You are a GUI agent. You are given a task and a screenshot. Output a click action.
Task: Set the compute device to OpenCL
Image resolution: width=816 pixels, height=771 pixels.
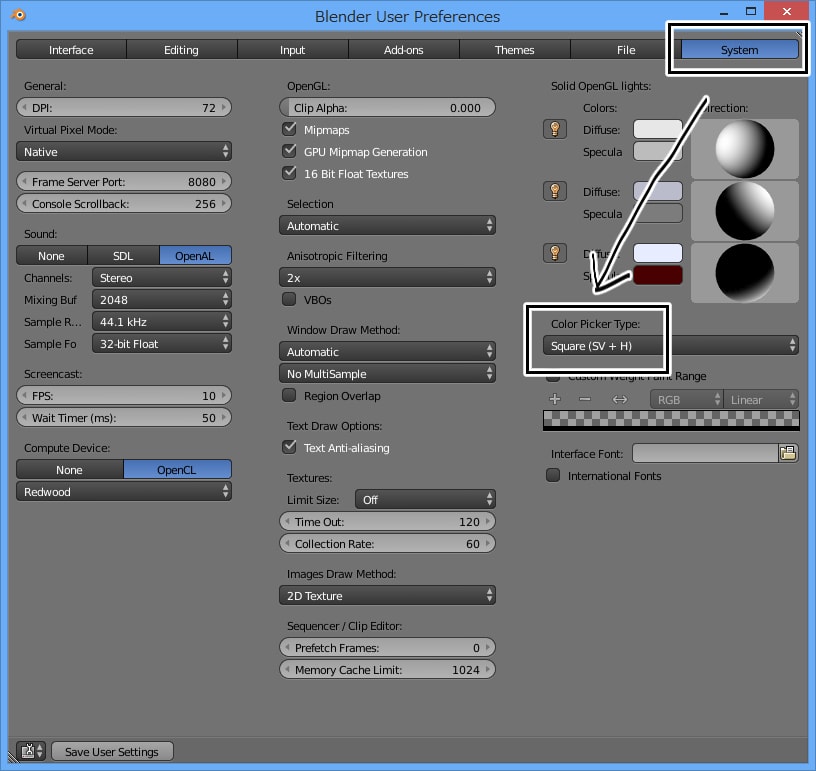[177, 469]
